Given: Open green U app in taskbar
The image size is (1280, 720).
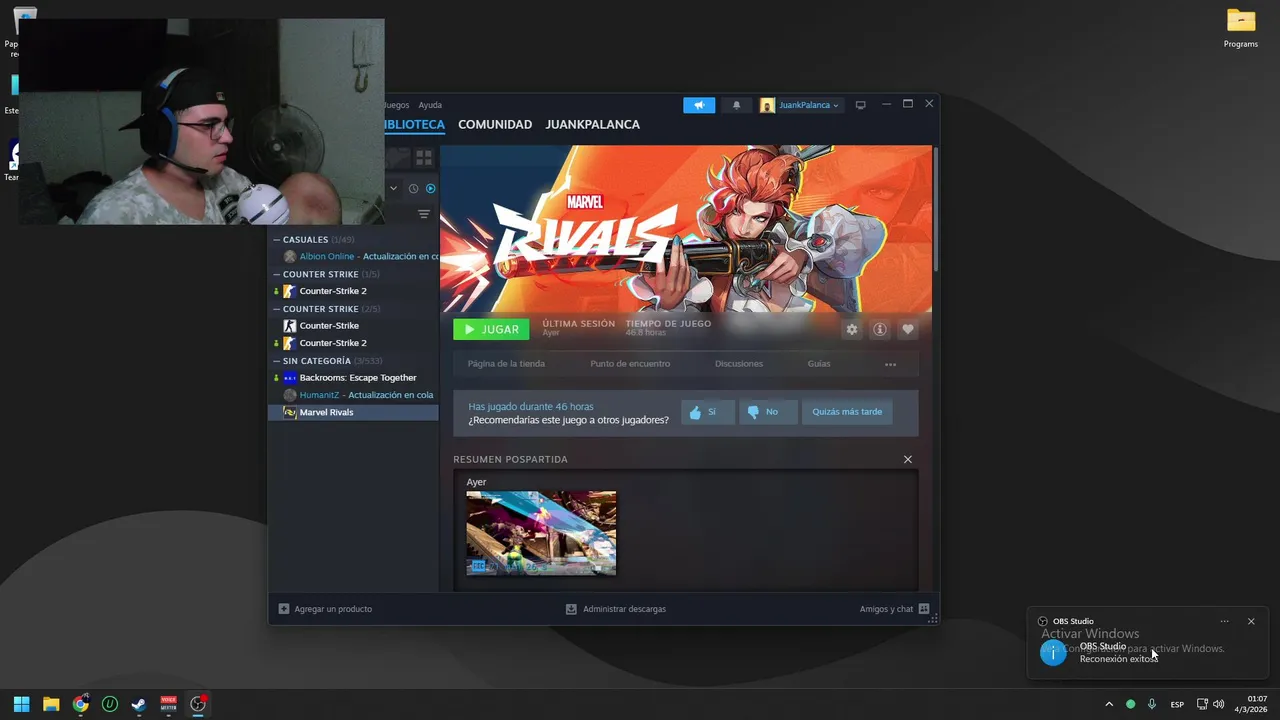Looking at the screenshot, I should 110,704.
